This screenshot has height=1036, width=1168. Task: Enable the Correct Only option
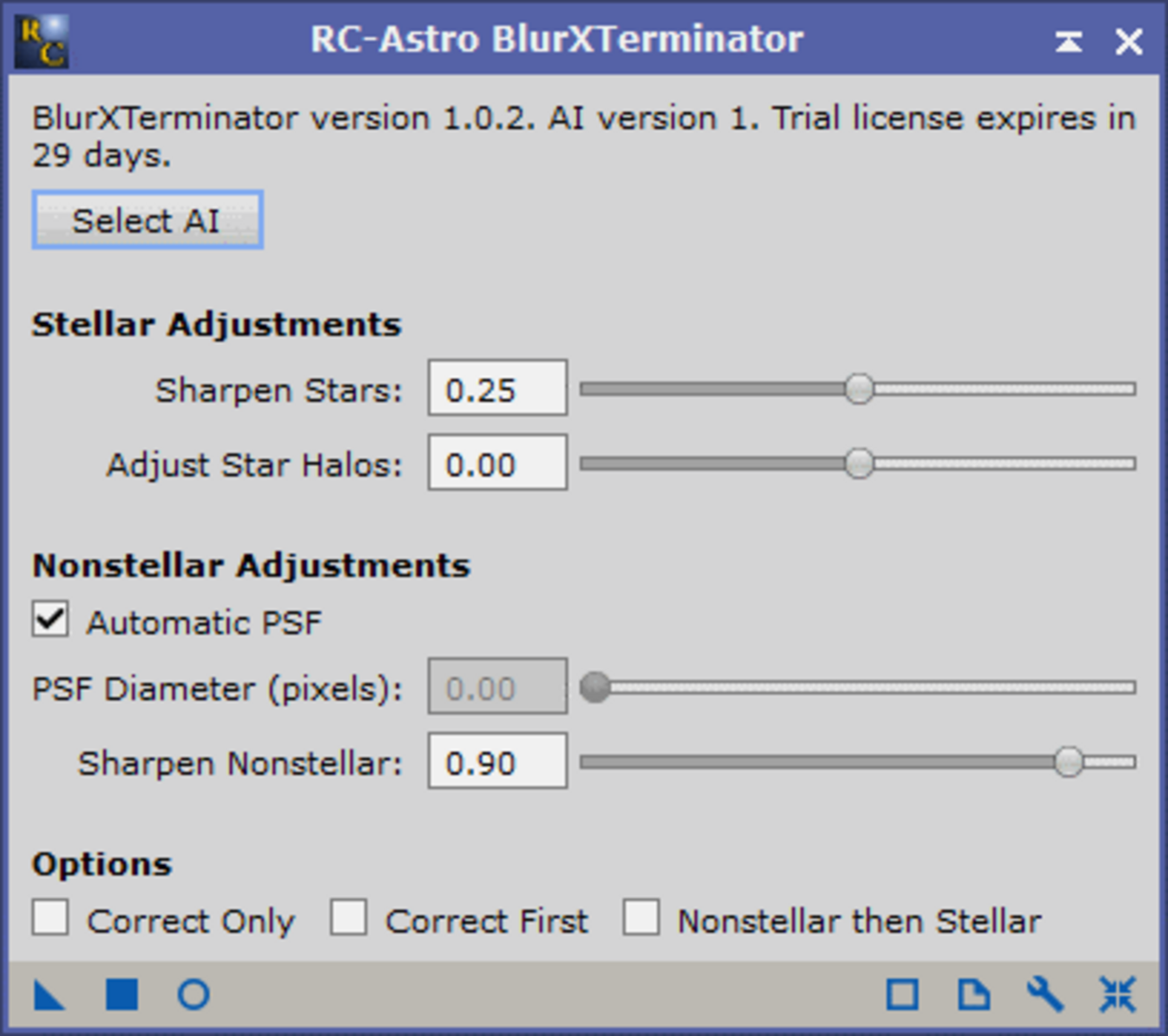(50, 918)
